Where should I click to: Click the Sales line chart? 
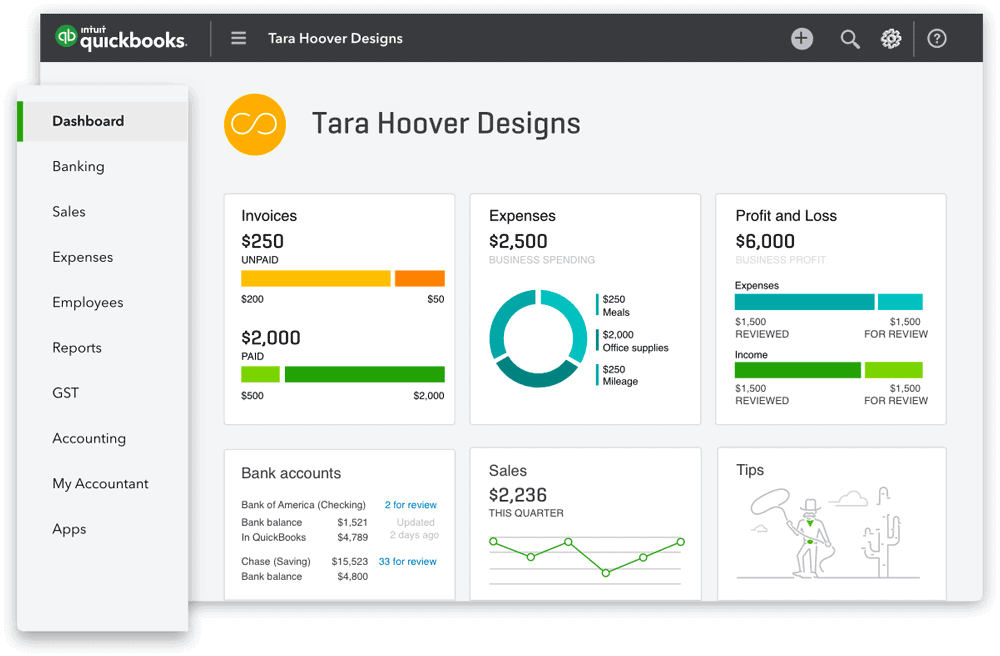pos(587,558)
